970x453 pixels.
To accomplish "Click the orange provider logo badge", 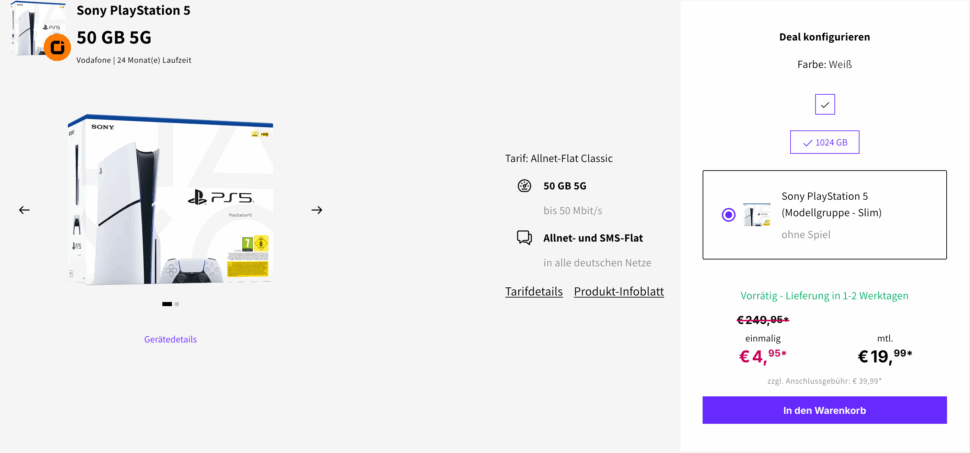I will coord(57,47).
